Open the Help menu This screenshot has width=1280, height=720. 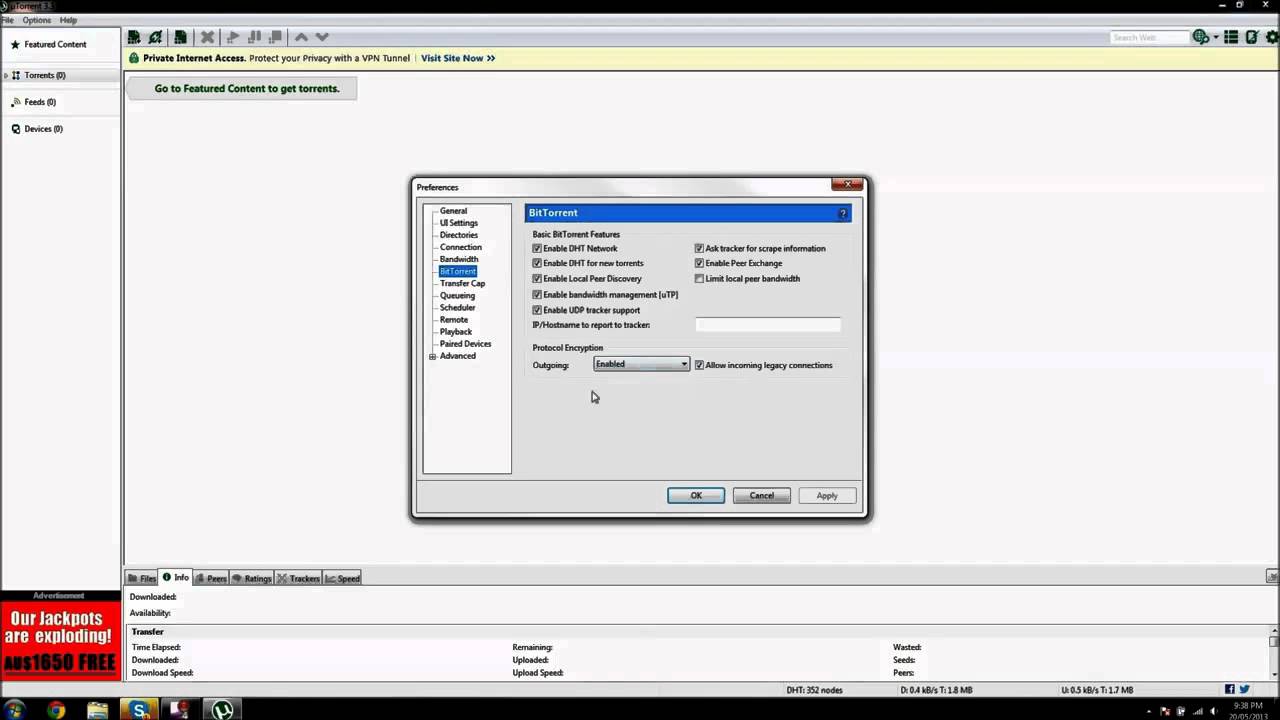click(x=68, y=20)
